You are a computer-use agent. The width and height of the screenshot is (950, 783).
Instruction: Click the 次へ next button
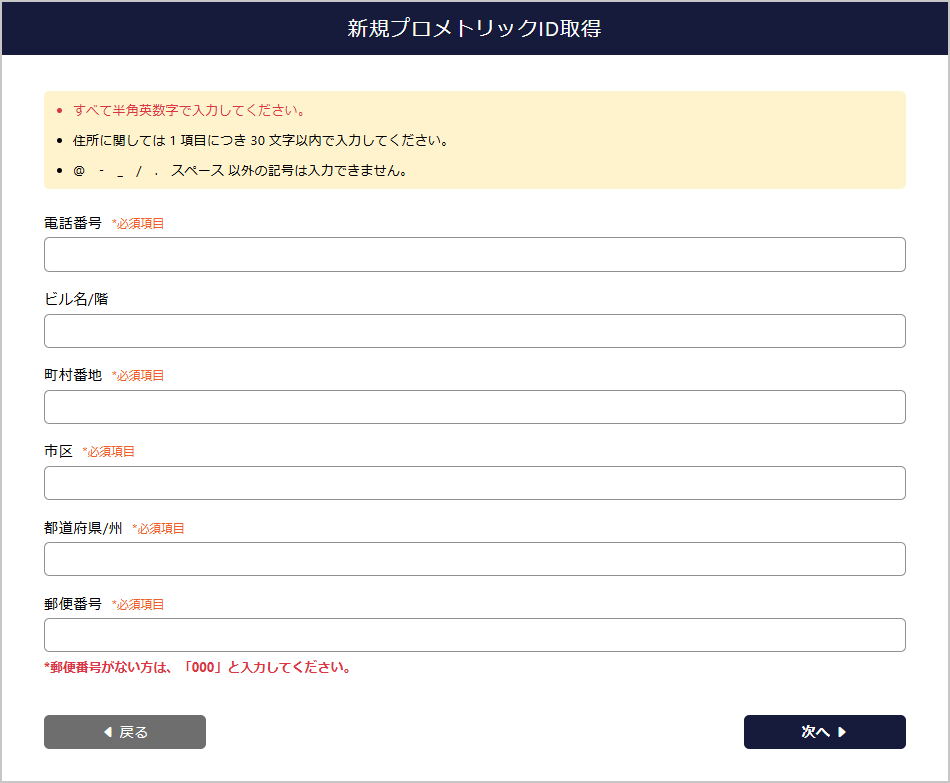824,731
